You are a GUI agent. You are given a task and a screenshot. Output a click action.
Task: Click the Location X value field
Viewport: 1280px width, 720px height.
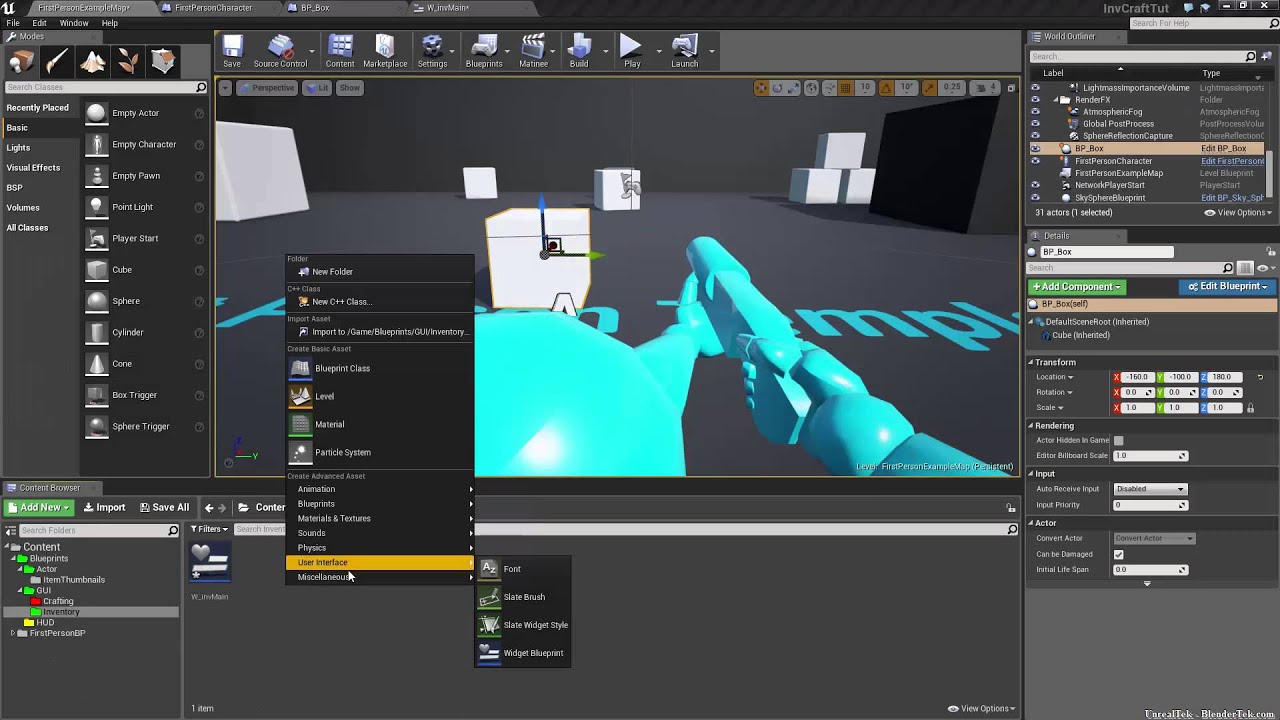[1138, 377]
